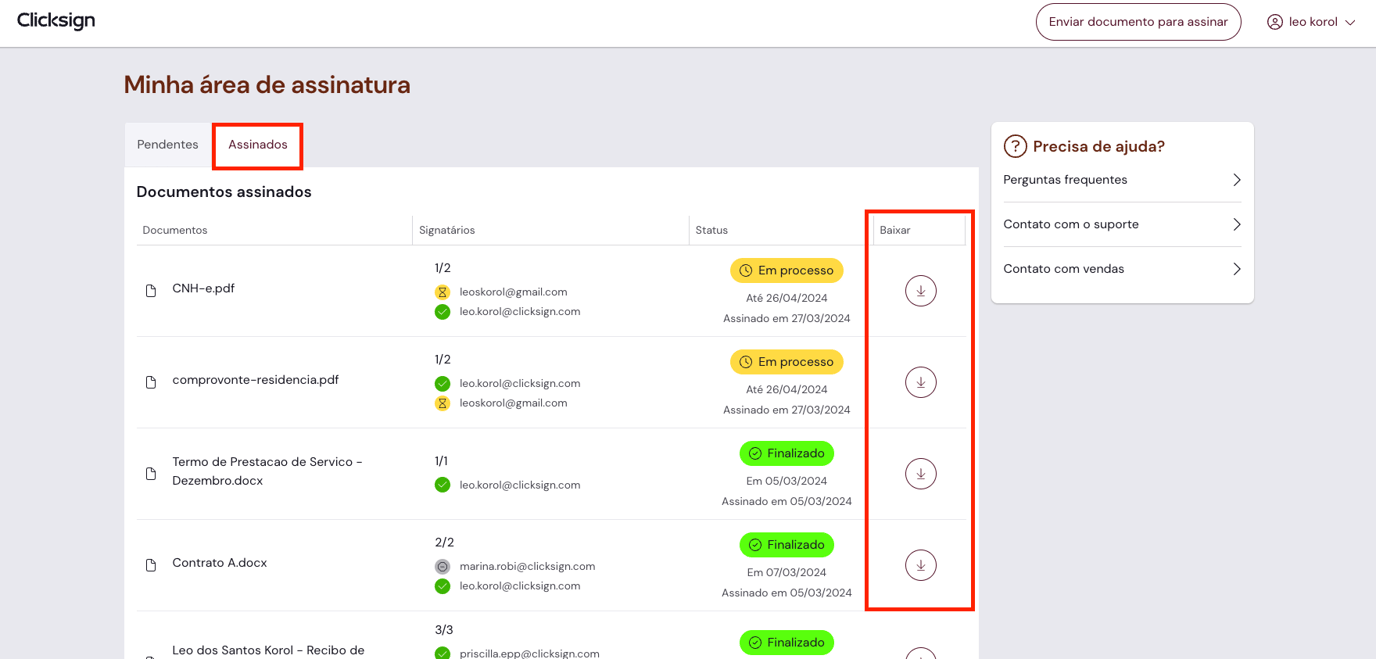This screenshot has width=1376, height=659.
Task: Download comprovonte-residencia.pdf
Action: [920, 382]
